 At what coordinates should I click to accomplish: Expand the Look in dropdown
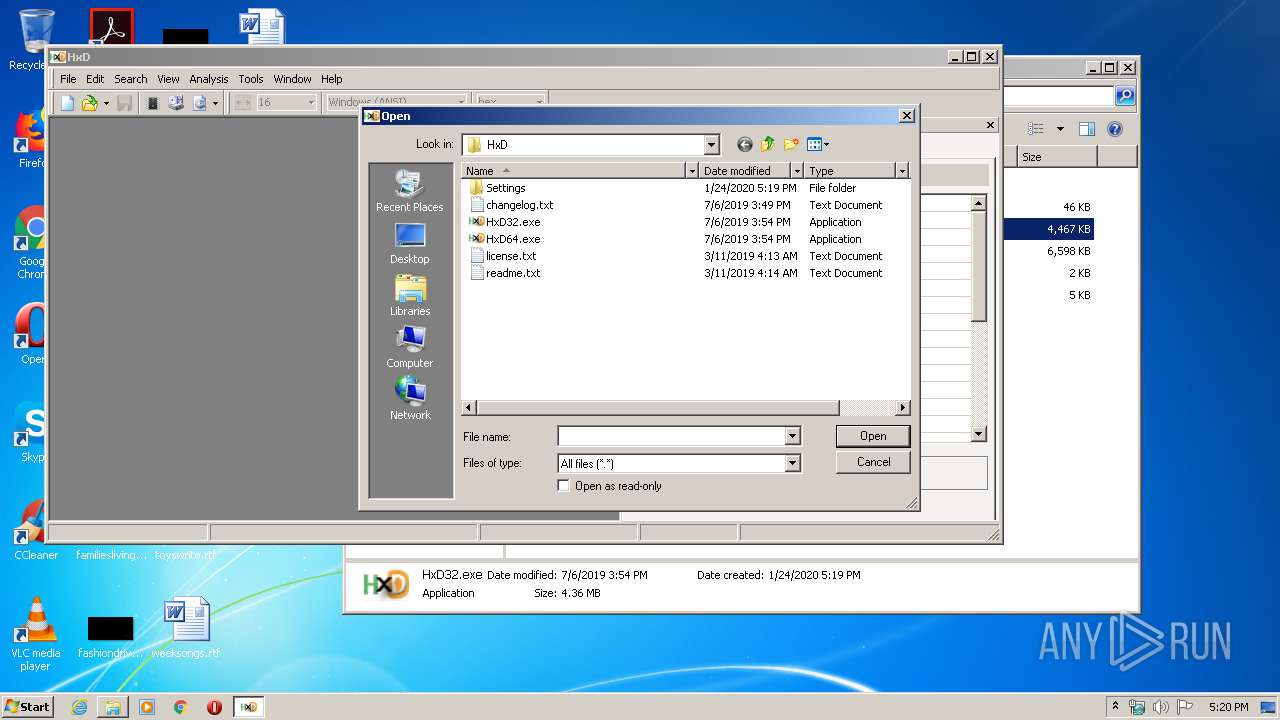711,145
